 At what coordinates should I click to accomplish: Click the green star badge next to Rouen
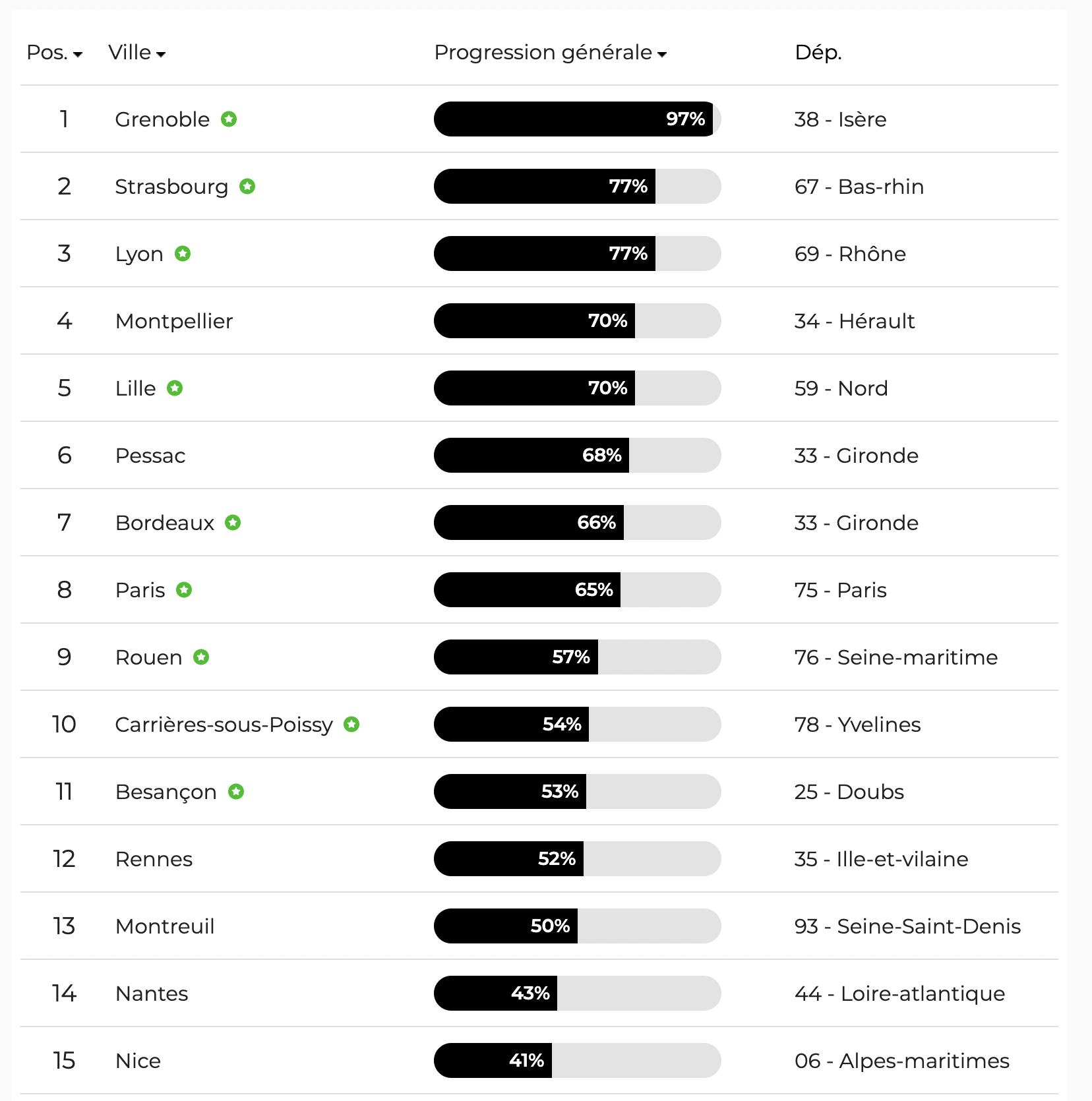point(201,657)
